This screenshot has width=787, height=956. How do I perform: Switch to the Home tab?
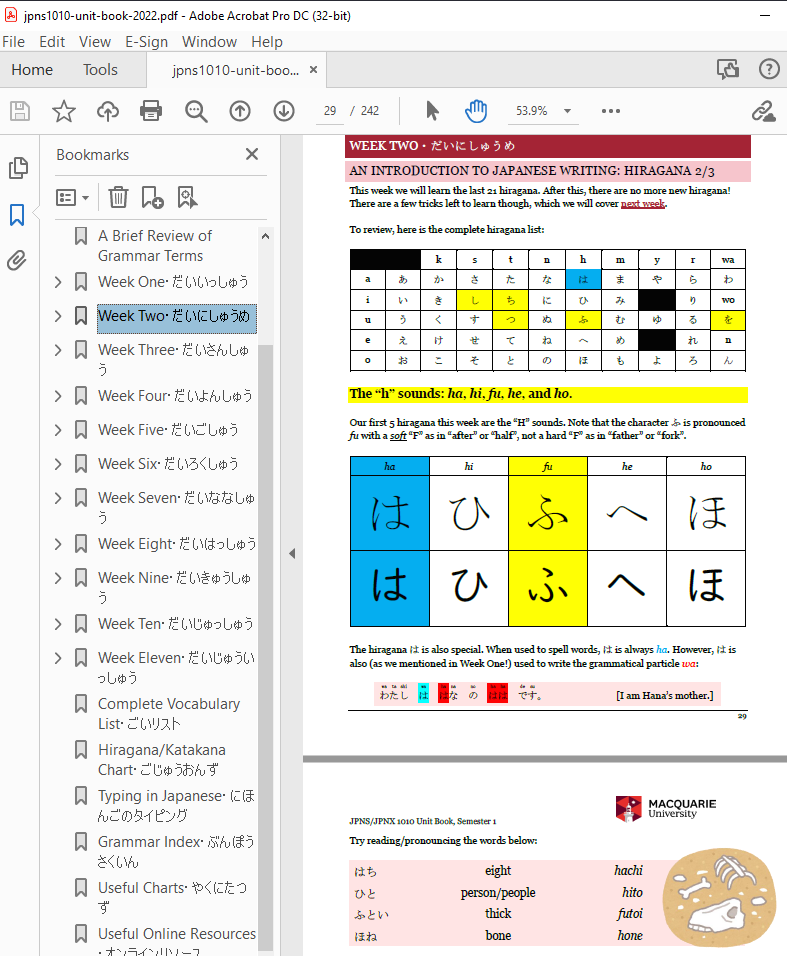[x=32, y=70]
